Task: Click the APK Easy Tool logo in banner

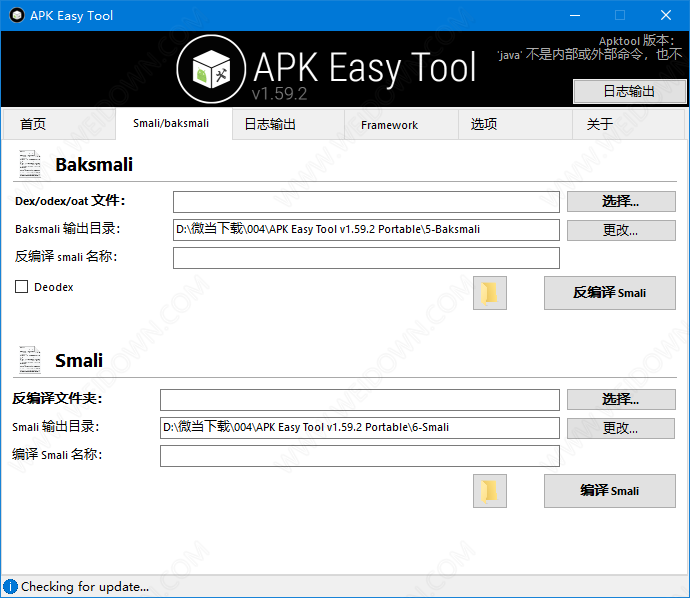Action: 211,69
